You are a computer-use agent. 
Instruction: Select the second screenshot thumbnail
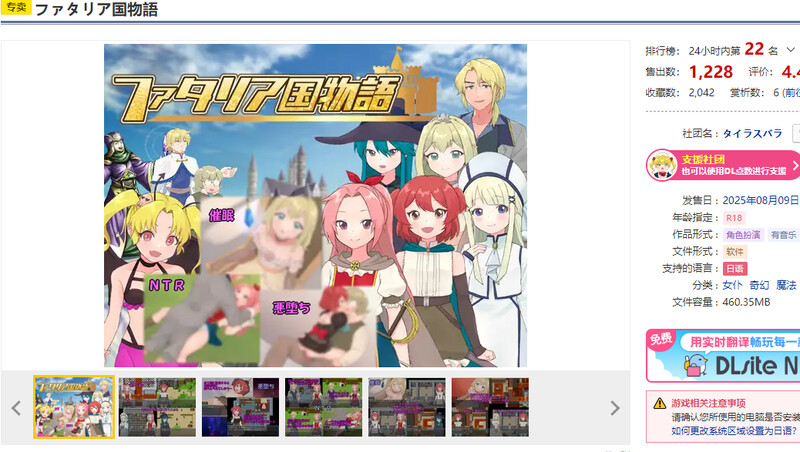point(157,407)
